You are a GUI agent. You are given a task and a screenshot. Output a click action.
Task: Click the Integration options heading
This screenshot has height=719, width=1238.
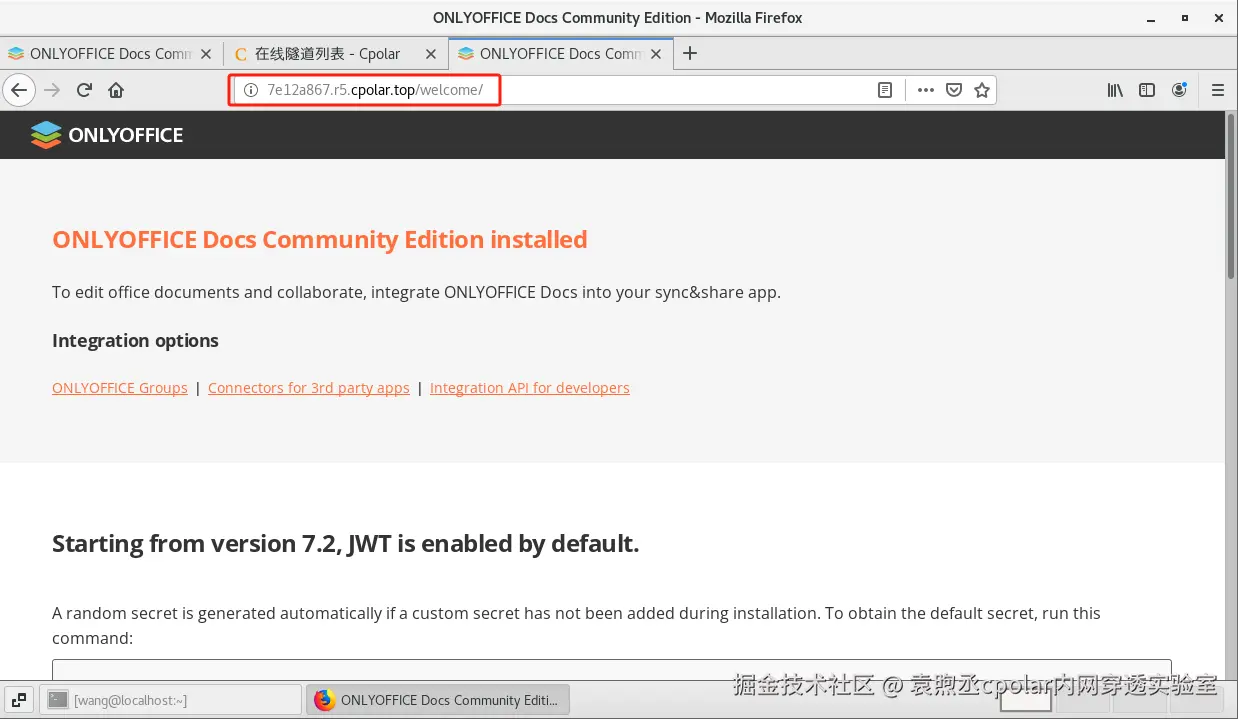click(x=135, y=341)
